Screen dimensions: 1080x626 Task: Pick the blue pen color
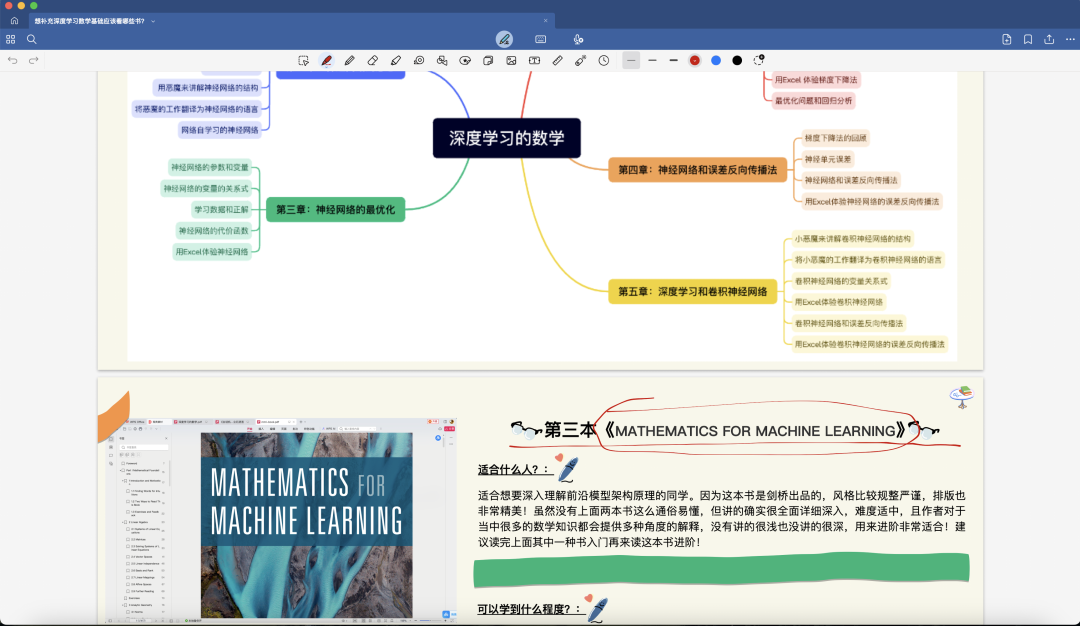(x=716, y=61)
